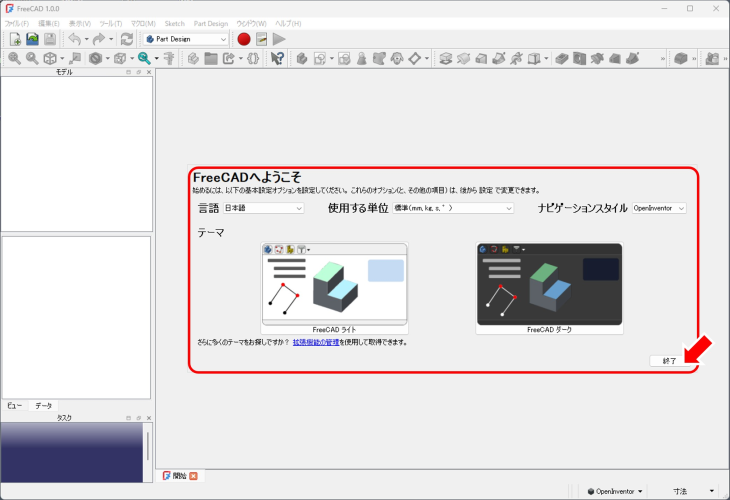
Task: Open the Part Design workbench dropdown
Action: 186,39
